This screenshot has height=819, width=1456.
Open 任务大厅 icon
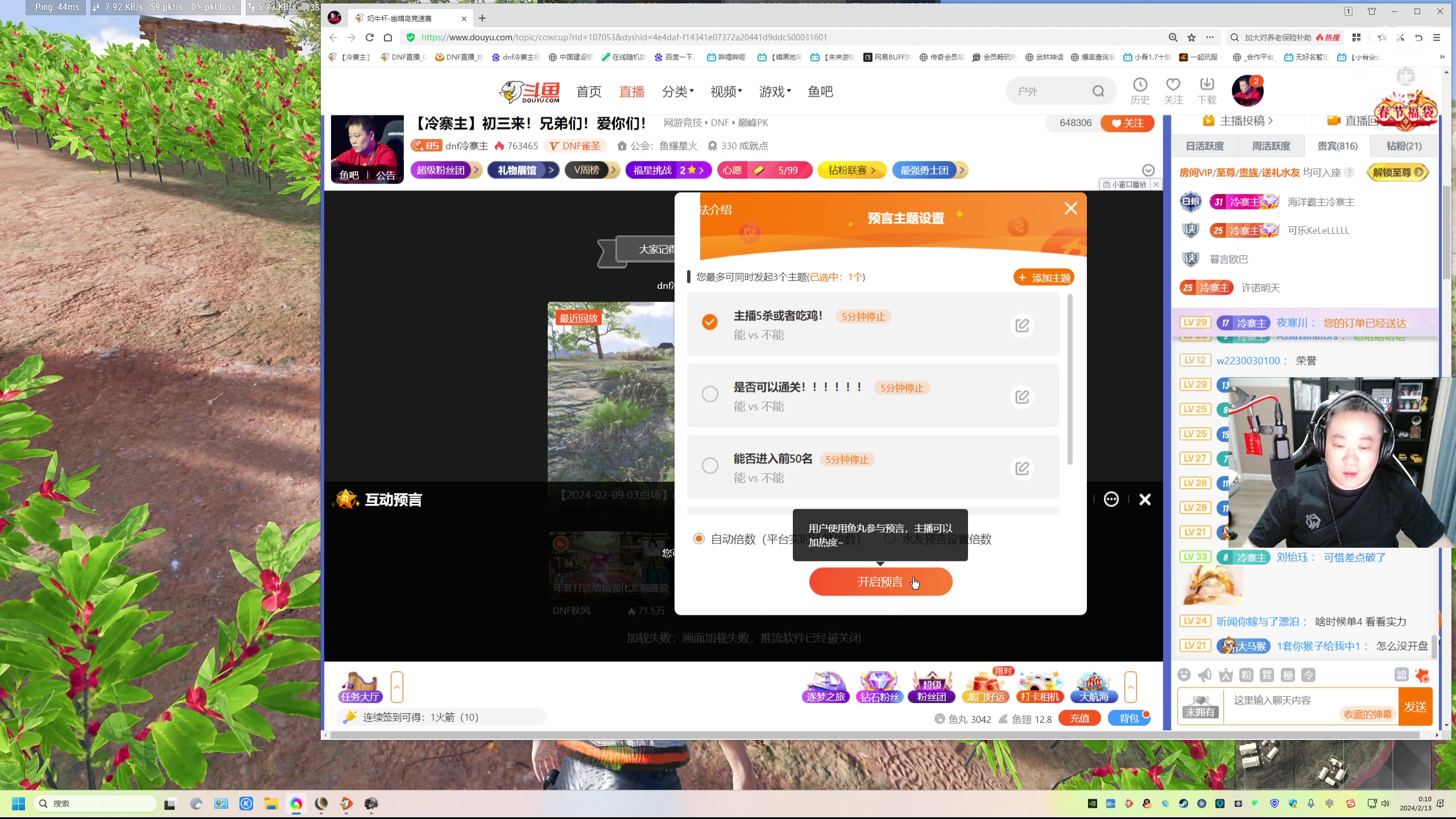click(361, 687)
